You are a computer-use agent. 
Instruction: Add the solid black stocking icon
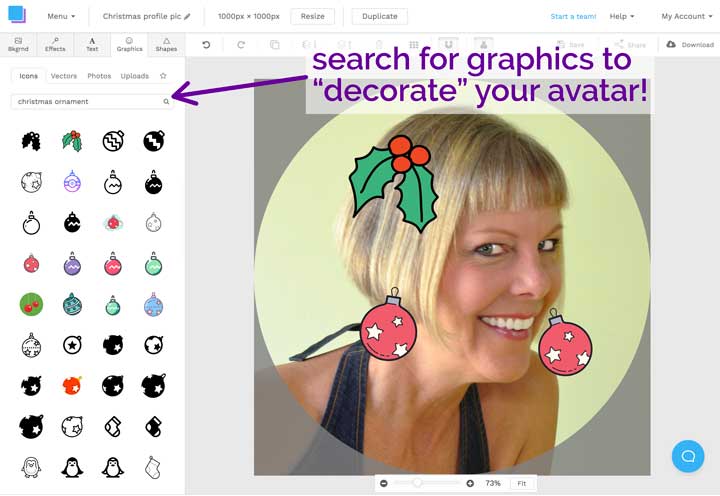pyautogui.click(x=153, y=427)
